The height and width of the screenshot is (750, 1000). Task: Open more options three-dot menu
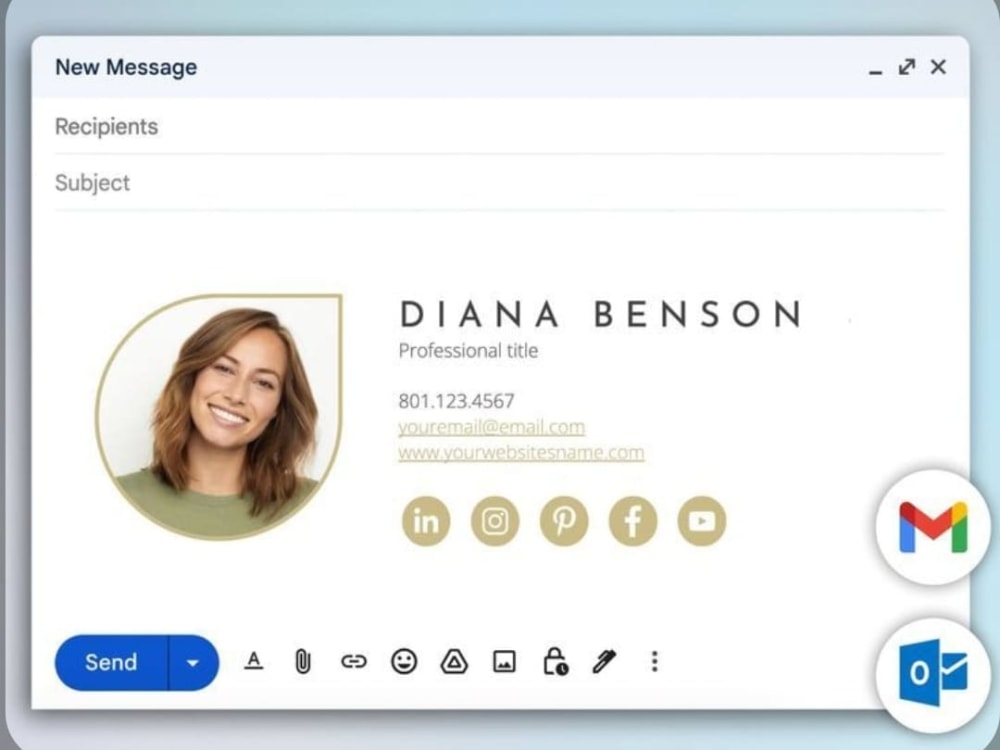[654, 661]
